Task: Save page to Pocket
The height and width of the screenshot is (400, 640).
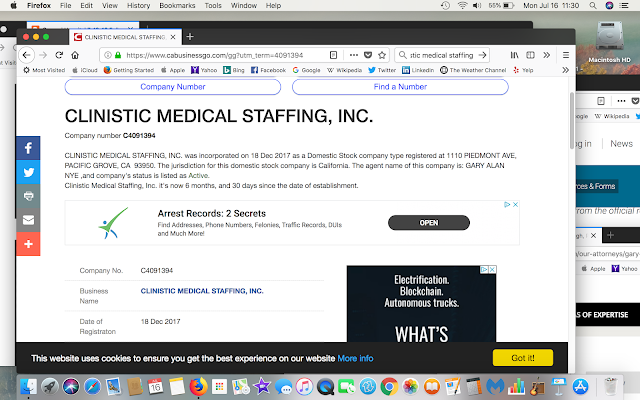Action: [x=368, y=55]
